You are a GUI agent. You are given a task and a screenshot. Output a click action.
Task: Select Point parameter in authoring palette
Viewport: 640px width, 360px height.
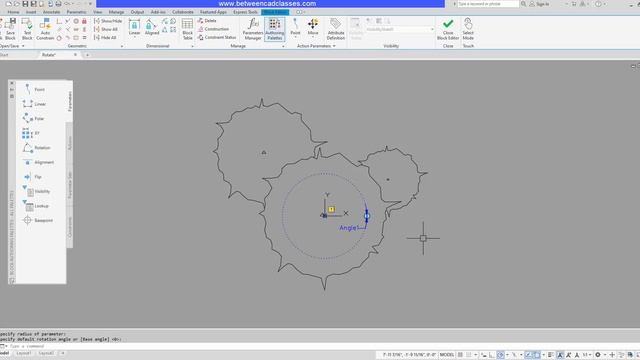[34, 89]
